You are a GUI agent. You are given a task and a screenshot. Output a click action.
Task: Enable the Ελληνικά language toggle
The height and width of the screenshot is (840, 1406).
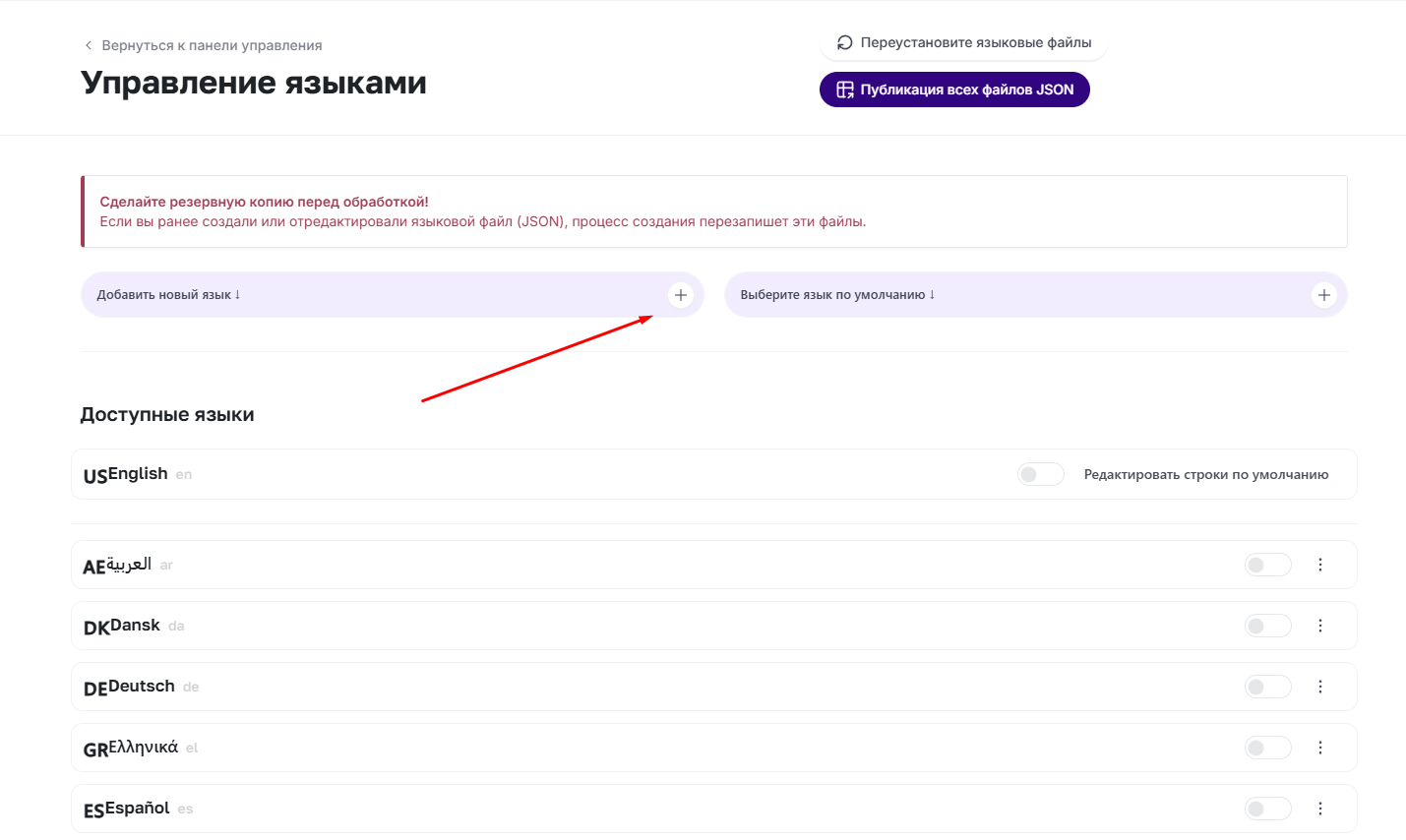coord(1267,748)
